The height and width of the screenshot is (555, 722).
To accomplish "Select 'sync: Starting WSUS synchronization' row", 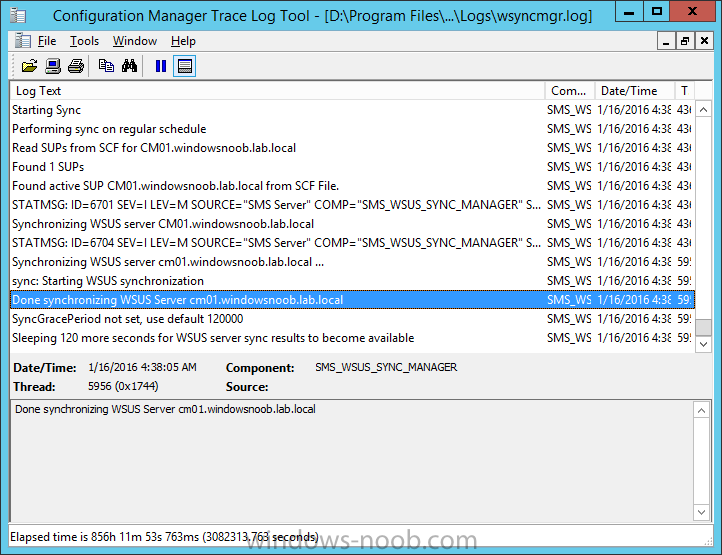I will [x=352, y=281].
